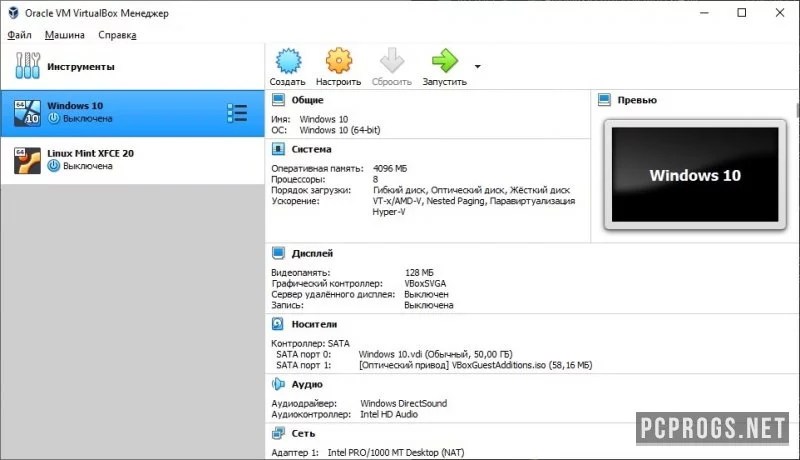Click the Сбросить (Discard) arrow icon
Screen dimensions: 800x460
point(392,61)
